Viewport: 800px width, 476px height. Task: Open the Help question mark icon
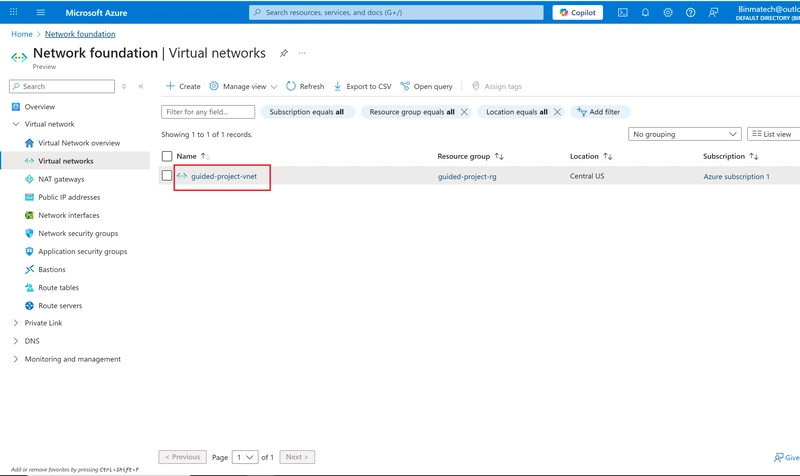[690, 13]
